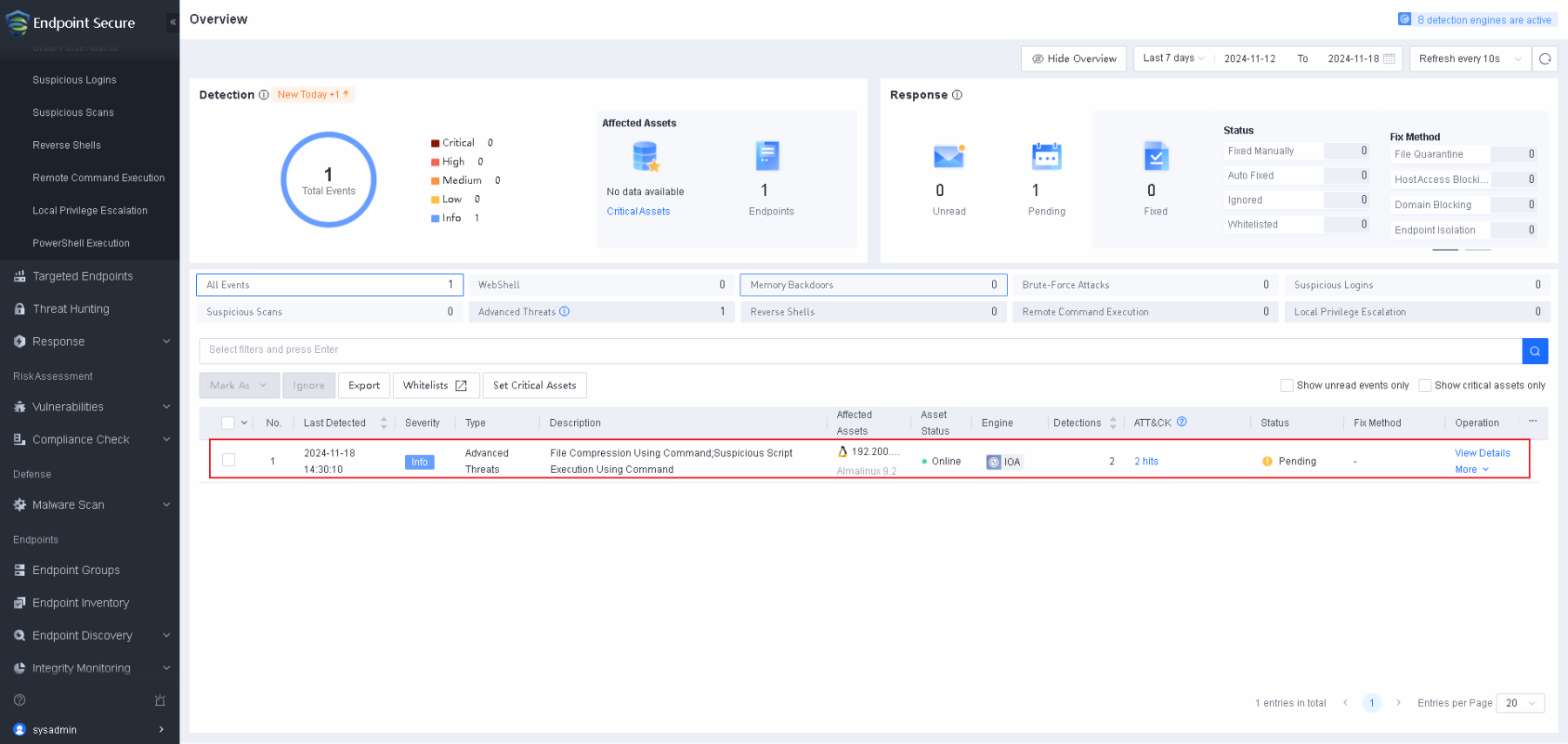Click the blue search magnifier button
The width and height of the screenshot is (1568, 744).
coord(1534,351)
